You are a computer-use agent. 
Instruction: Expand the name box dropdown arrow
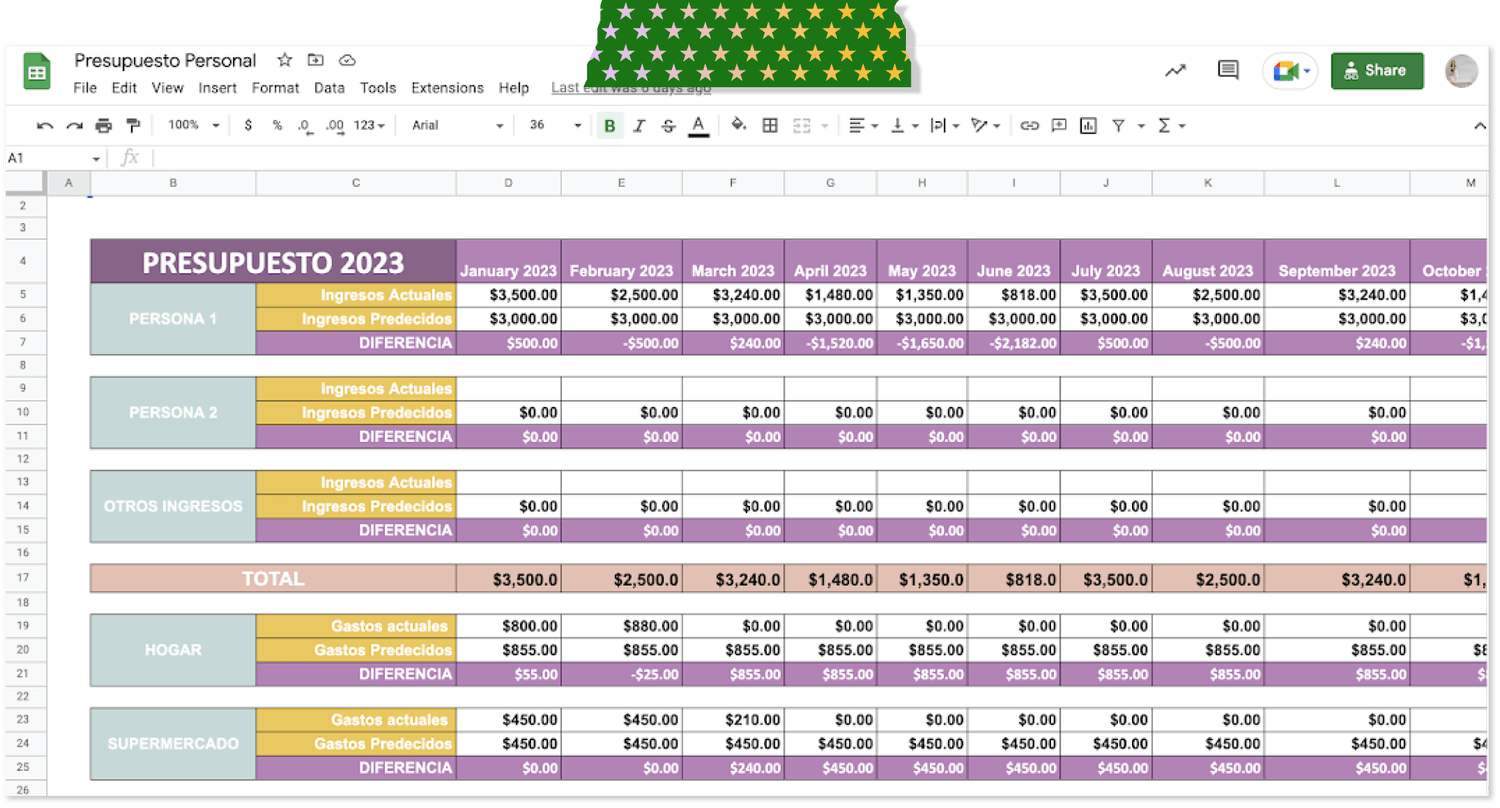click(97, 159)
